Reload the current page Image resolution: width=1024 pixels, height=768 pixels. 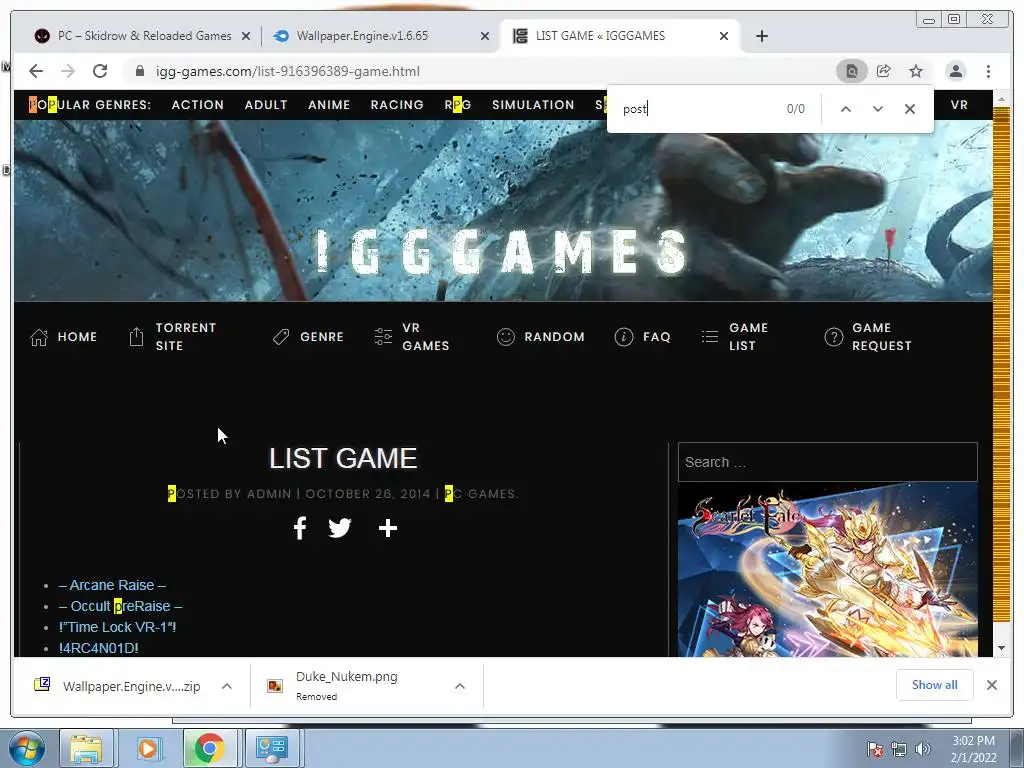point(100,71)
